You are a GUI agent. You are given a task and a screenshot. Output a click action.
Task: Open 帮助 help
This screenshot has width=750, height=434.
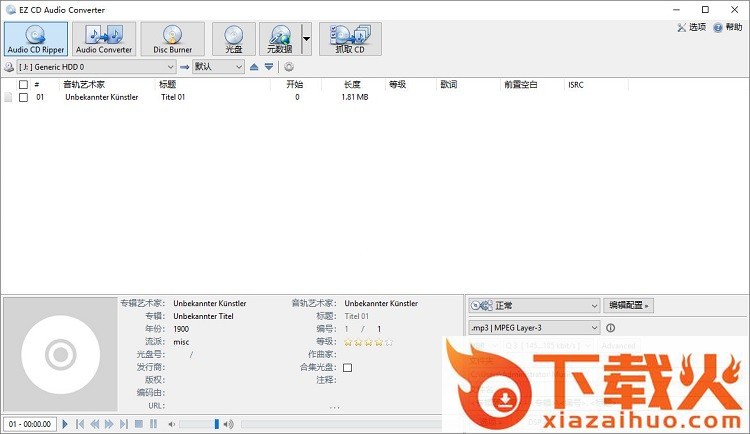tap(728, 27)
